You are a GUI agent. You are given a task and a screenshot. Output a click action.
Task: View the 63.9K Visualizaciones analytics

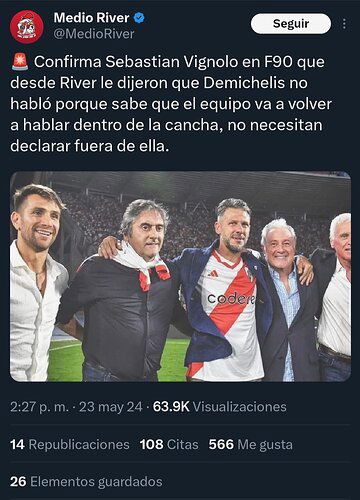[220, 407]
